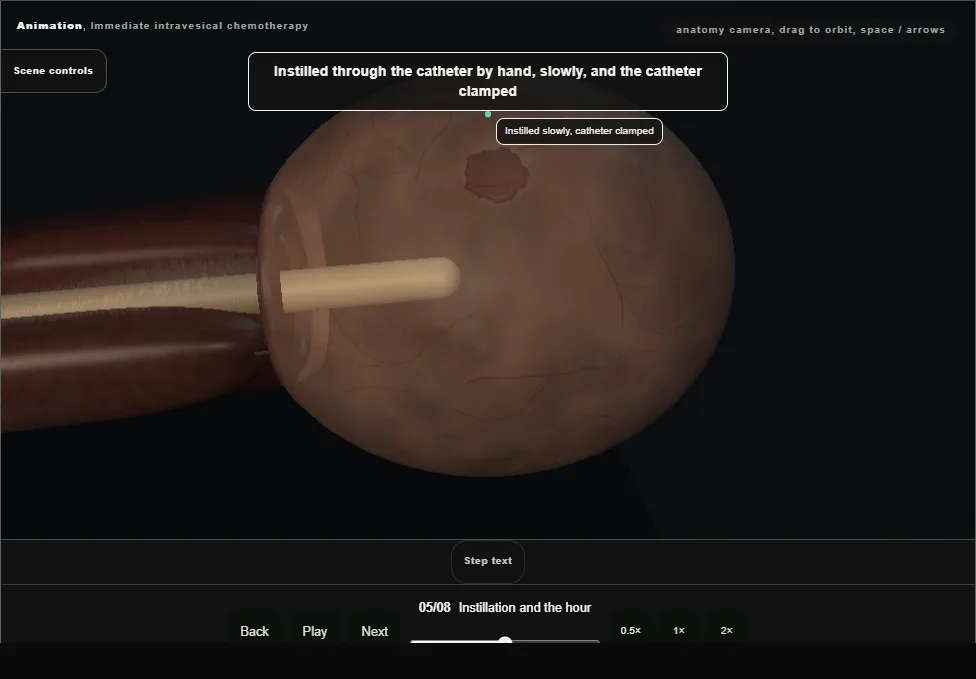This screenshot has width=976, height=679.
Task: Click the teal annotation marker dot
Action: click(488, 114)
